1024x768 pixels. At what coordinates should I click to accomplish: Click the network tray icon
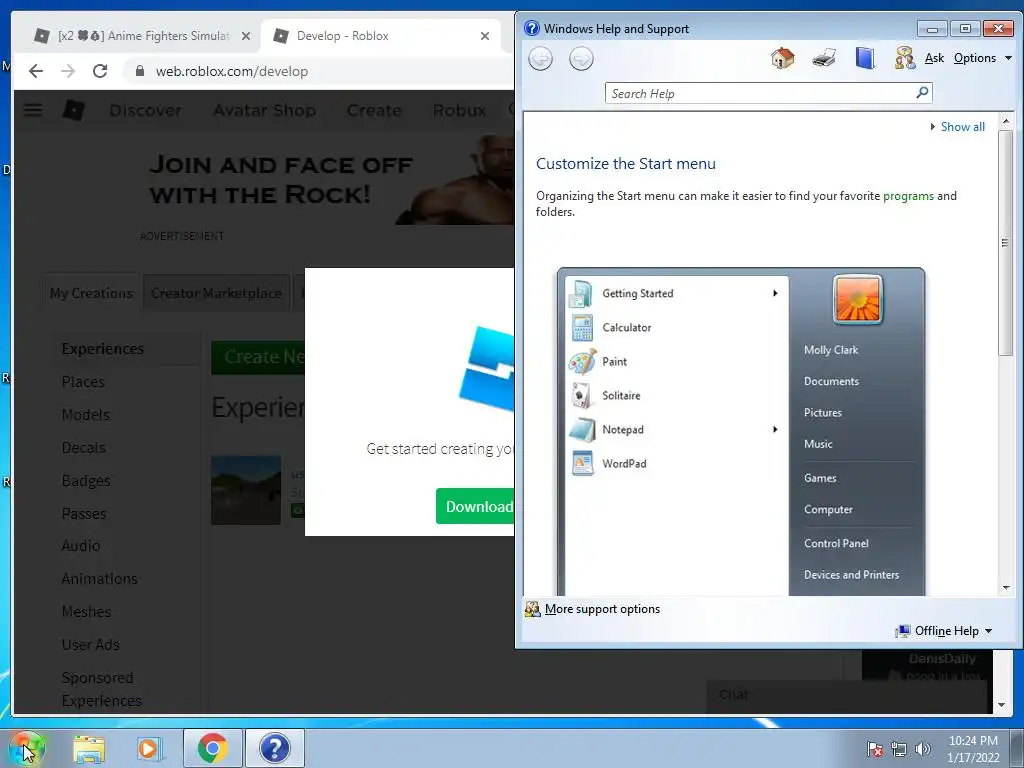pos(899,749)
